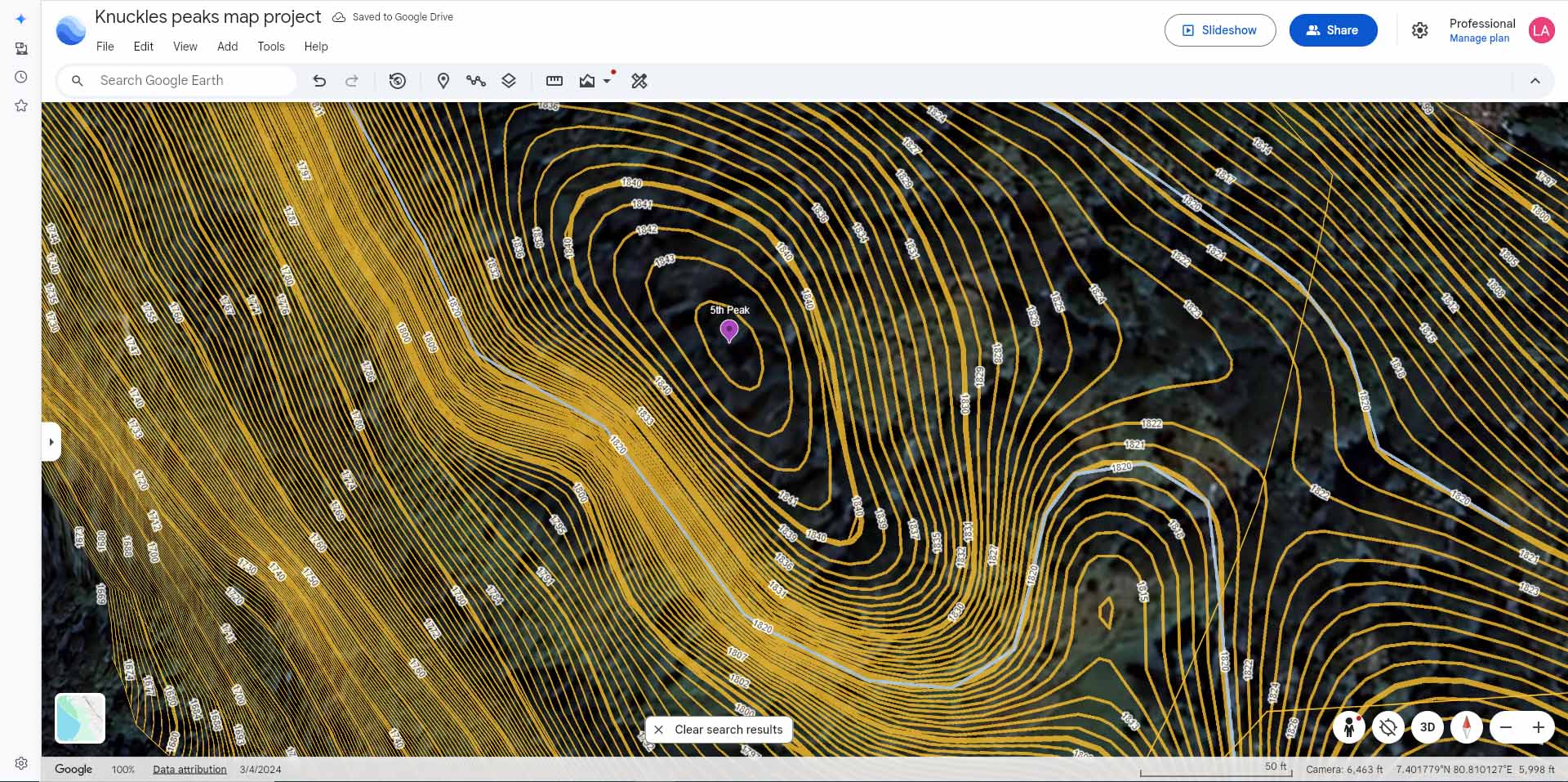Focus the Search Google Earth field

pyautogui.click(x=176, y=80)
